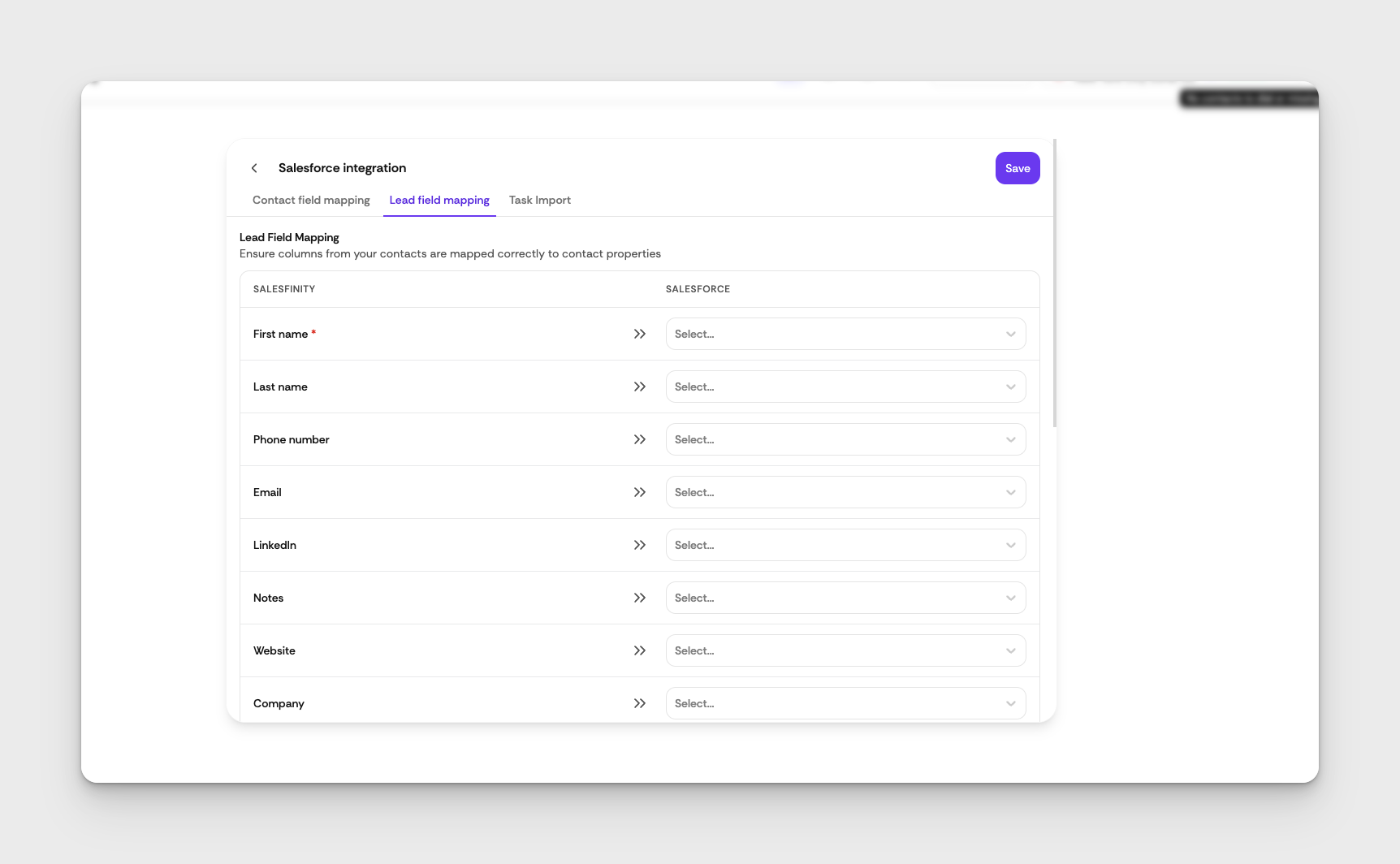Screen dimensions: 1400x864
Task: Click the 'Ensure columns from your contacts' description
Action: point(450,253)
